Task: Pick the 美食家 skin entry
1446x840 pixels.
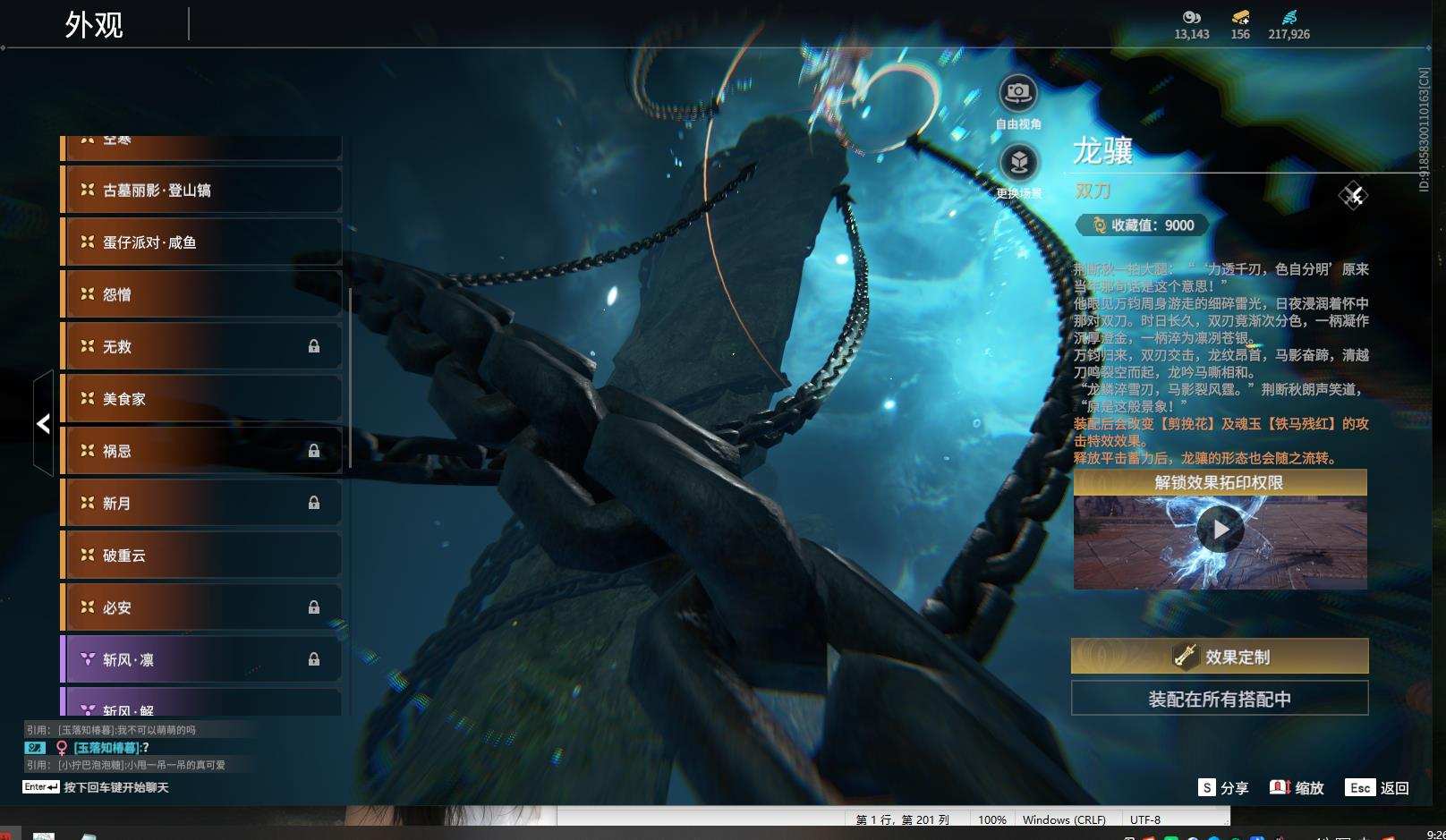Action: coord(201,398)
